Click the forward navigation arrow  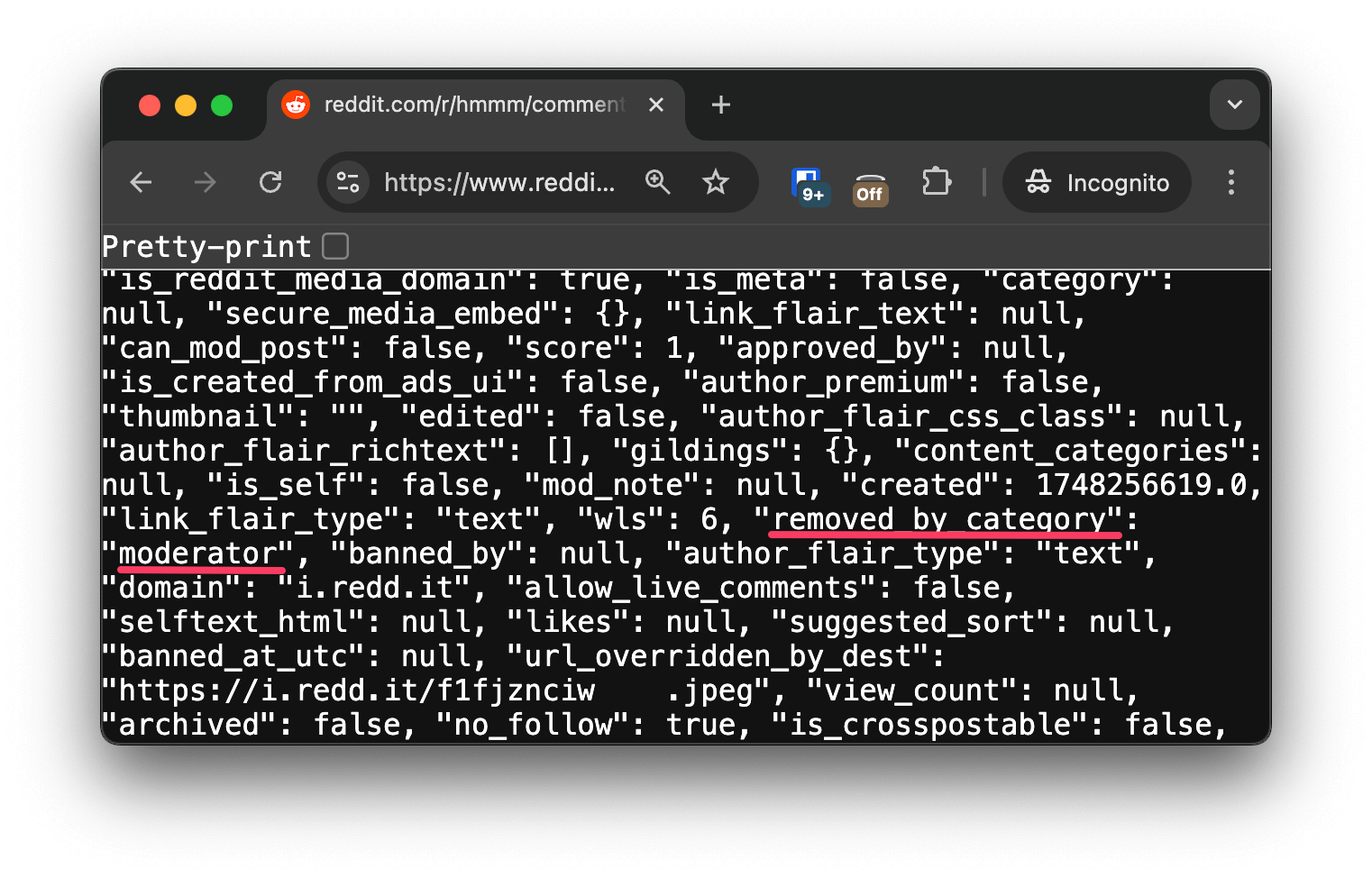click(x=205, y=182)
